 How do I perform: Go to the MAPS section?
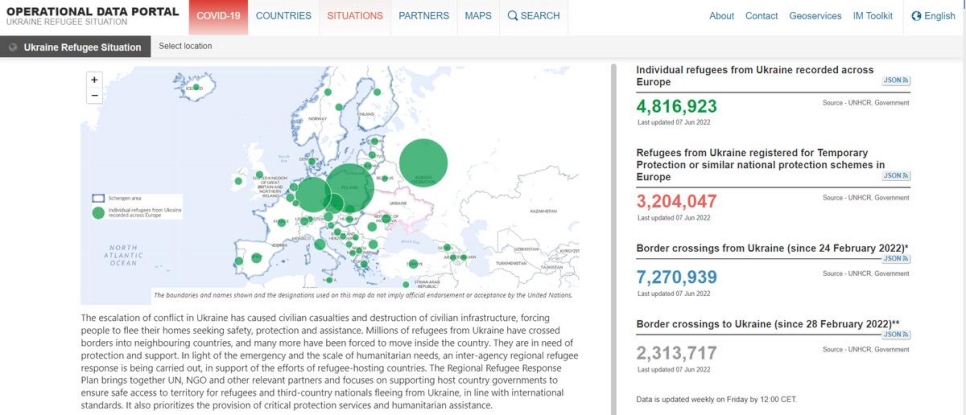click(477, 16)
